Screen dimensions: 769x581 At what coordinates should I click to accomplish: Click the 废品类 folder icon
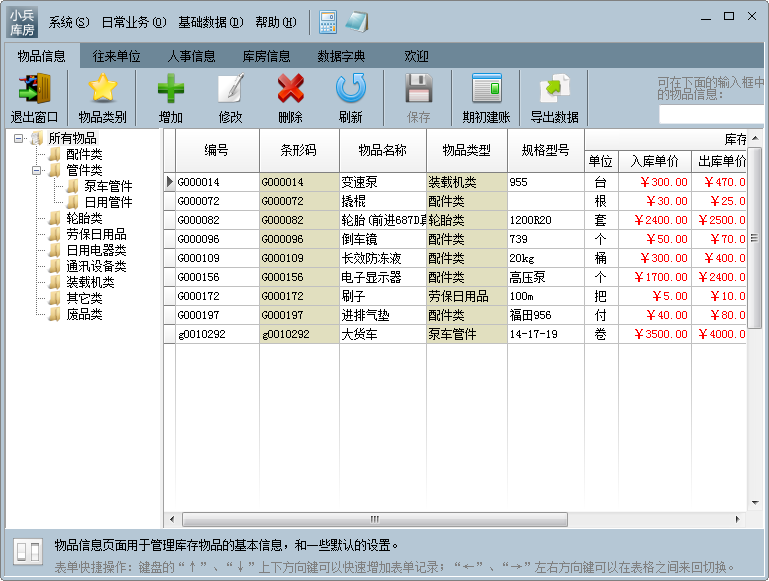point(54,314)
